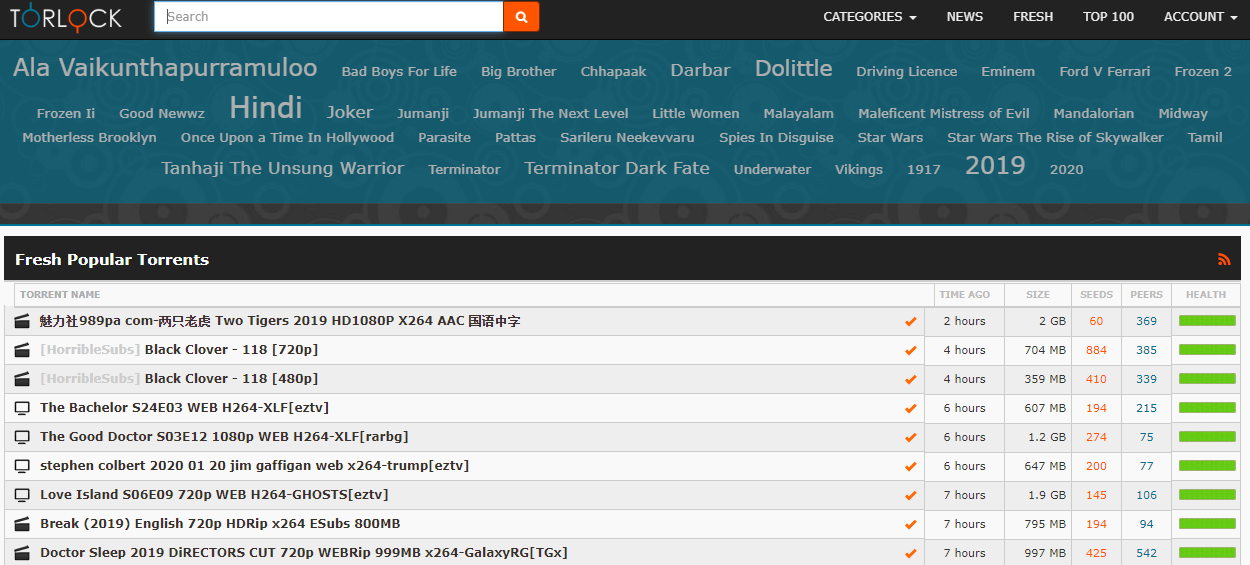Click the 1.2 GB size value
This screenshot has height=565, width=1250.
point(1047,437)
